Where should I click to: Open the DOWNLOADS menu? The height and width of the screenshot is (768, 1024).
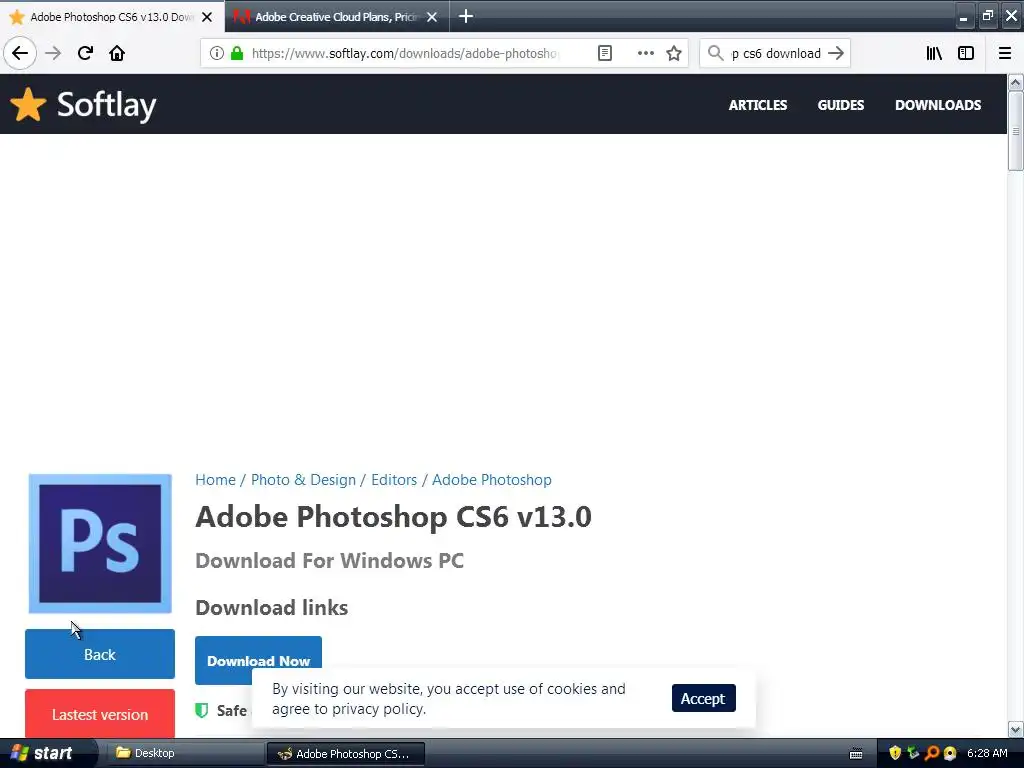(x=938, y=105)
